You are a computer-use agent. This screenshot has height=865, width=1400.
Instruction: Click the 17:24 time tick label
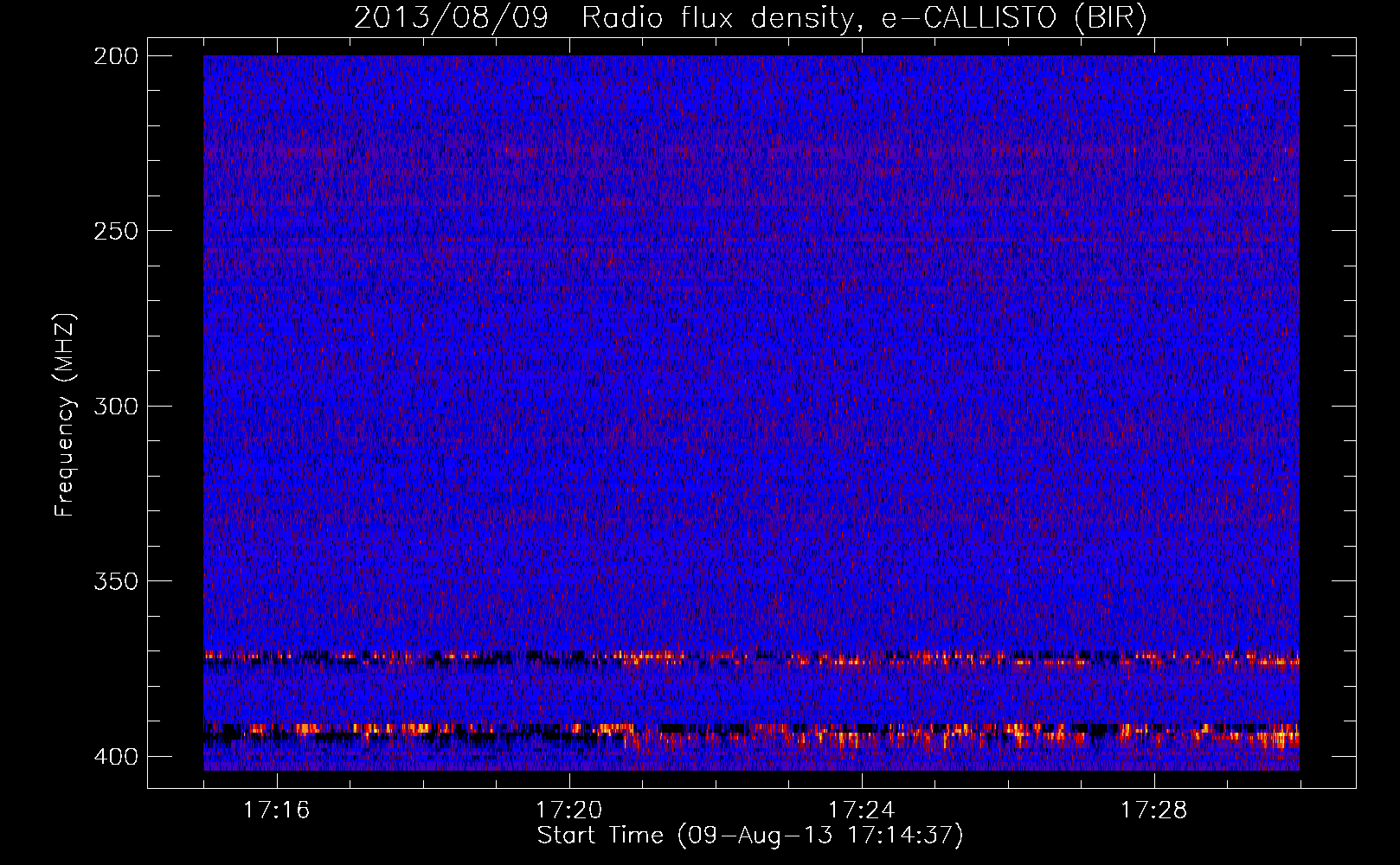pyautogui.click(x=861, y=810)
